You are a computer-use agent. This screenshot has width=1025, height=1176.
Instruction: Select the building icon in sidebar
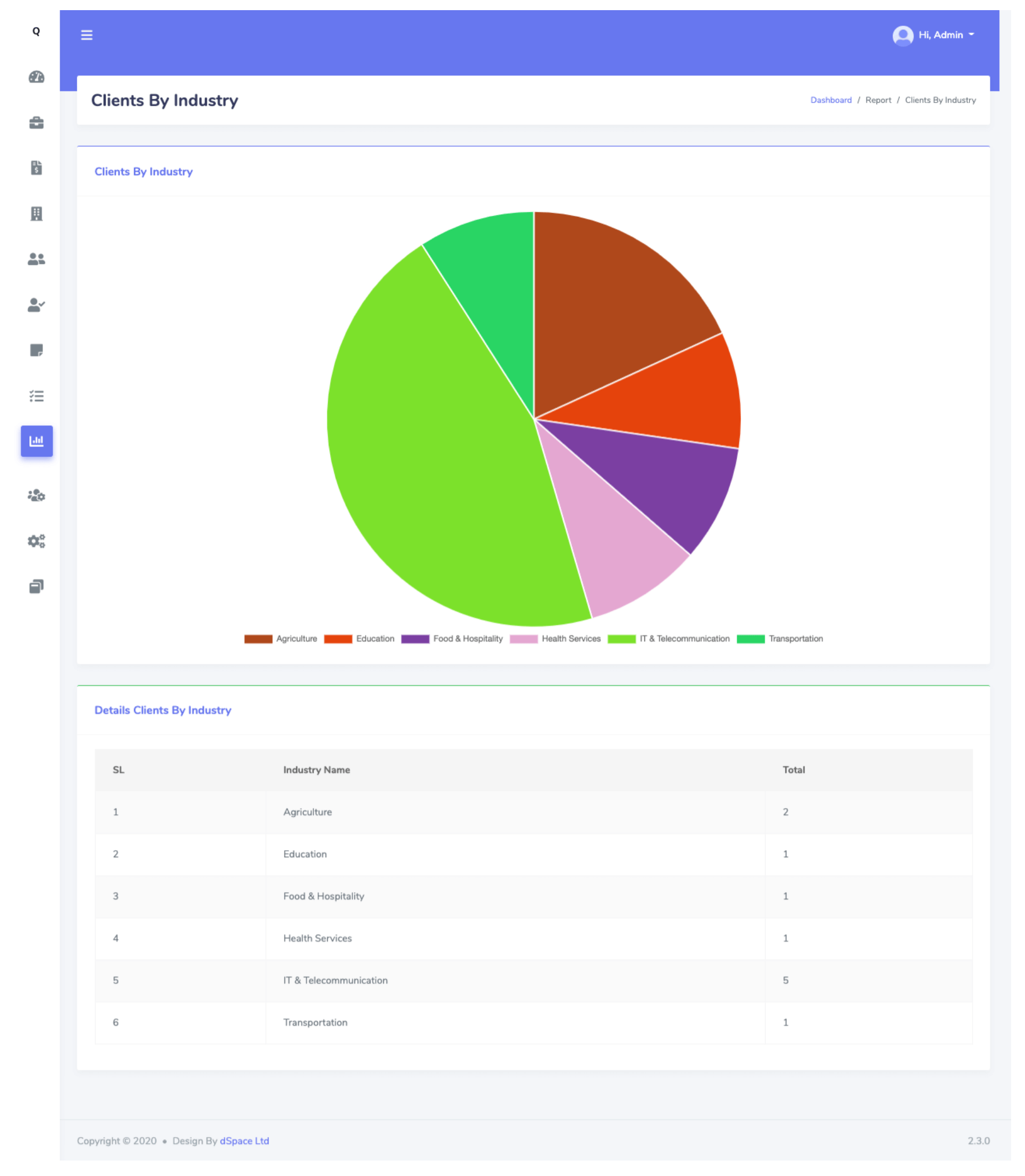[x=37, y=214]
